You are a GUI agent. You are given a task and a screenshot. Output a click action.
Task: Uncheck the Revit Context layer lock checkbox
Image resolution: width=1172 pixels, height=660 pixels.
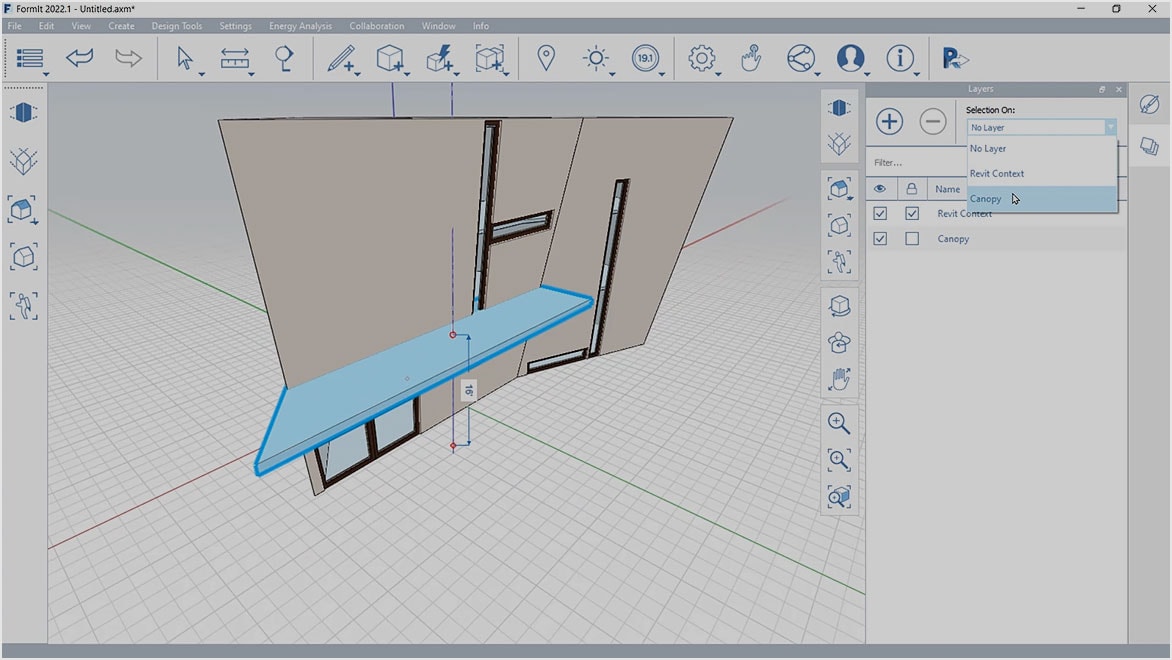(912, 213)
